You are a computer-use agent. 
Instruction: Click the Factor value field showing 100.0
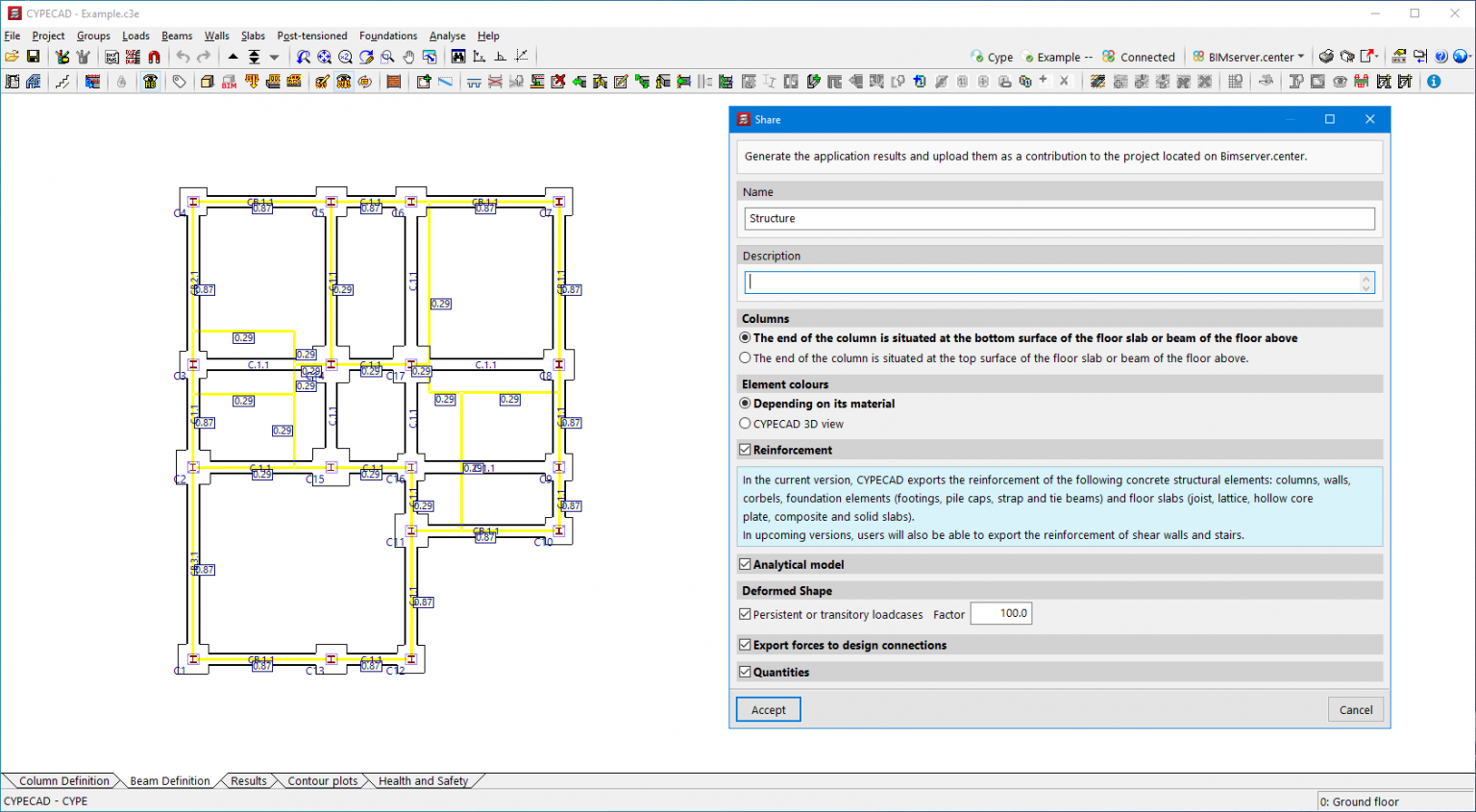coord(1001,613)
